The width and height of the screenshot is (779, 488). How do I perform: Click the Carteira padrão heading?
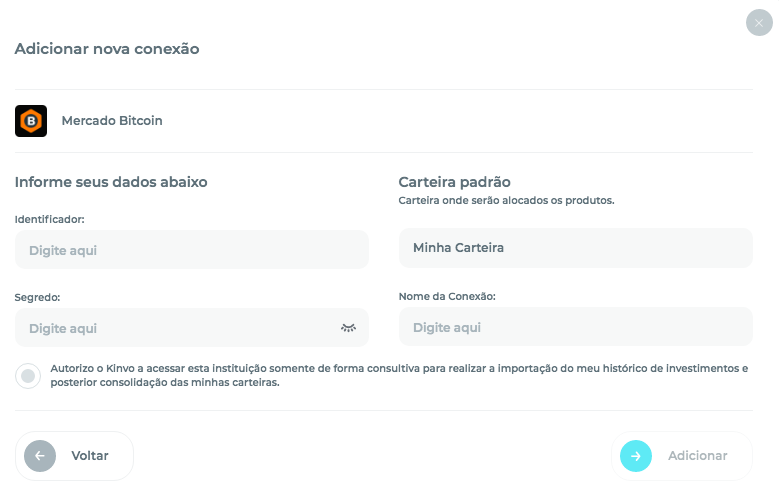(x=455, y=182)
